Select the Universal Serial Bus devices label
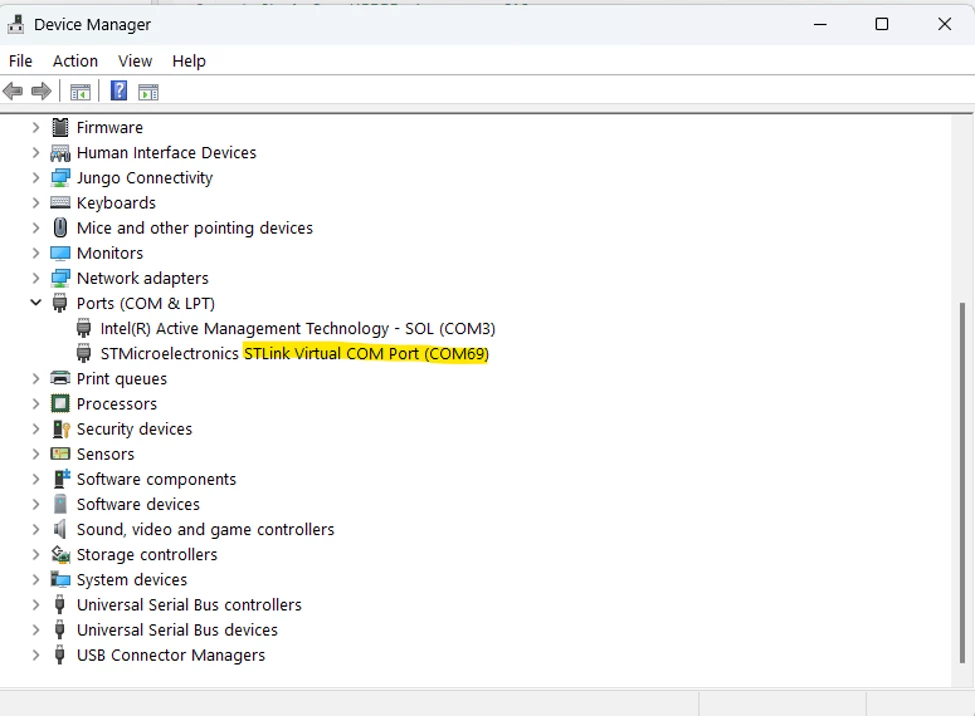 [x=177, y=630]
